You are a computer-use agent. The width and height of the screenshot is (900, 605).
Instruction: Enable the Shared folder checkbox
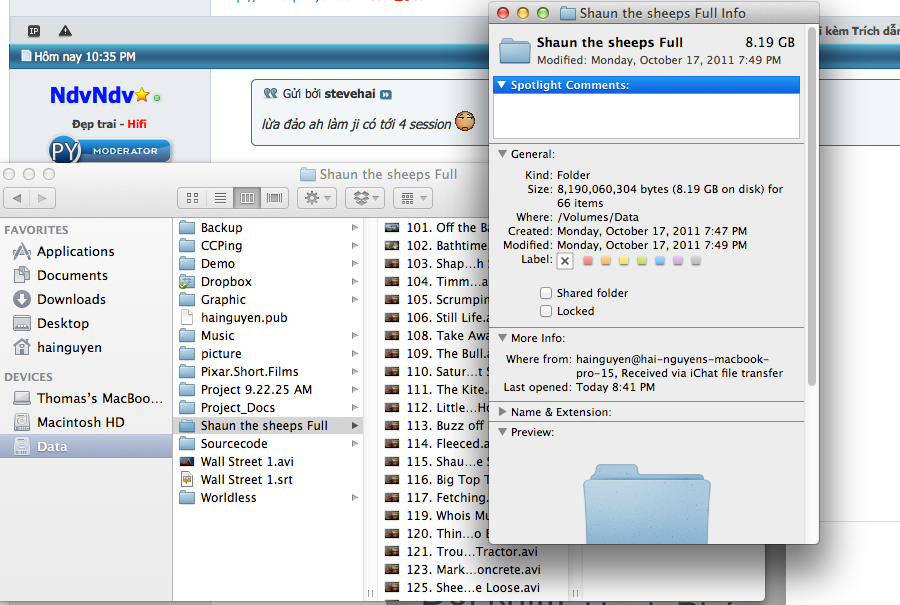pos(546,293)
